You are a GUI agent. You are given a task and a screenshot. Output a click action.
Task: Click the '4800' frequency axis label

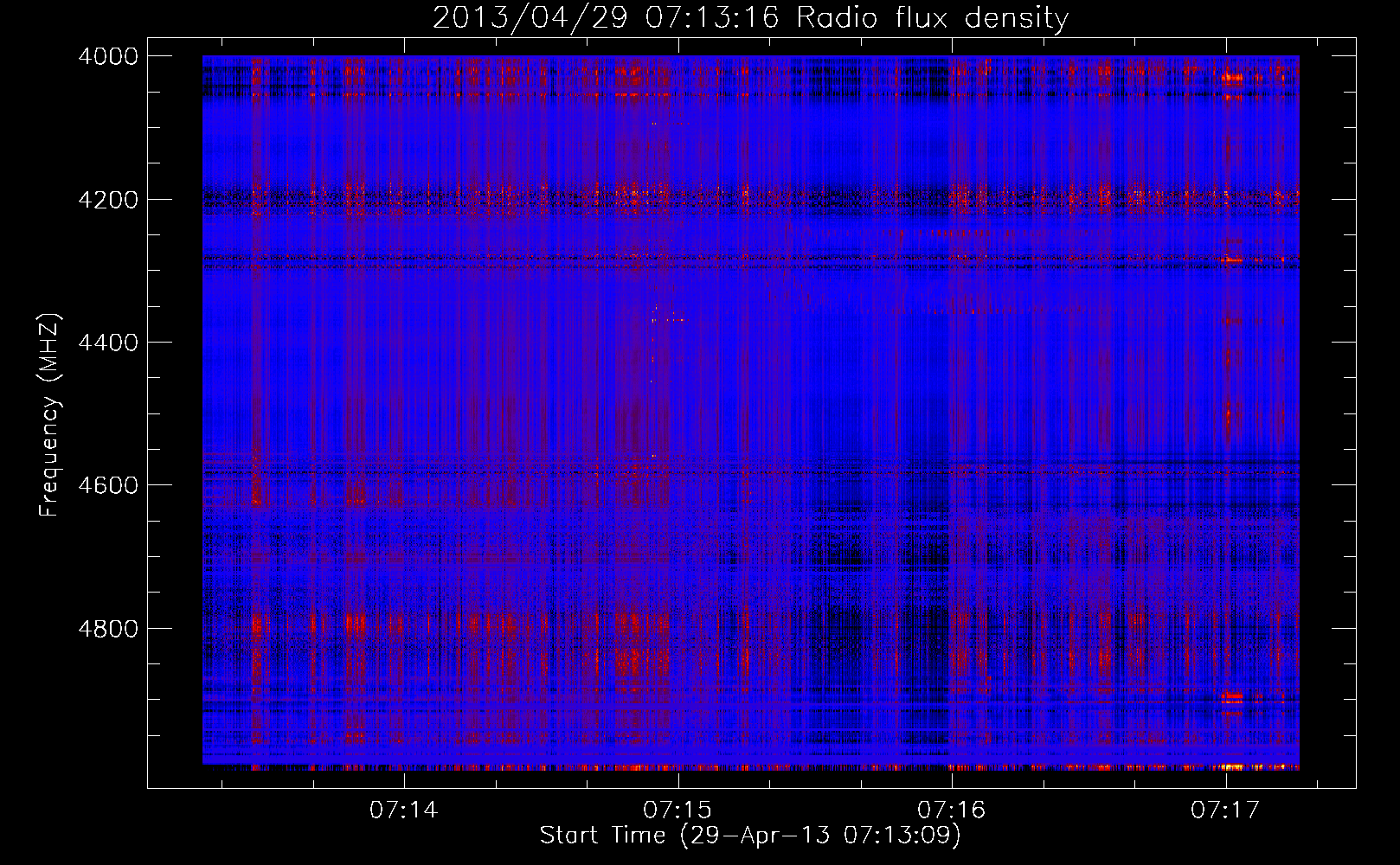click(x=108, y=629)
